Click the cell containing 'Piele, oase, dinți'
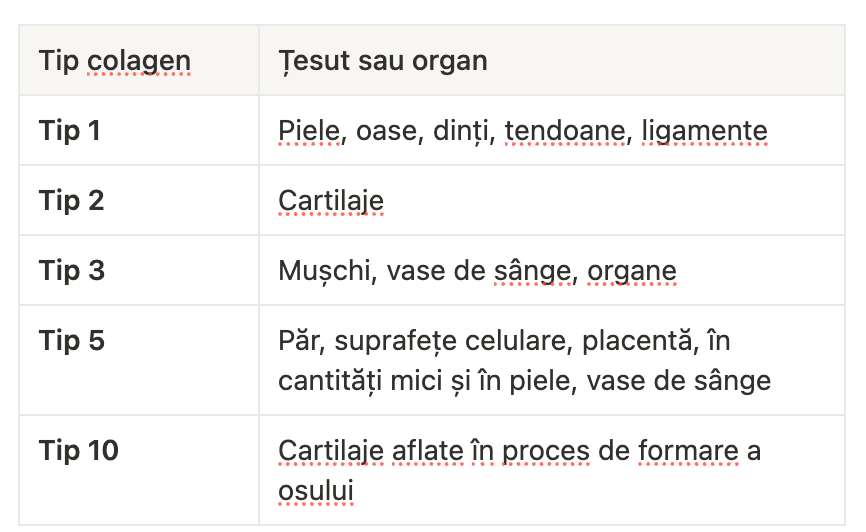The image size is (866, 532). coord(552,130)
